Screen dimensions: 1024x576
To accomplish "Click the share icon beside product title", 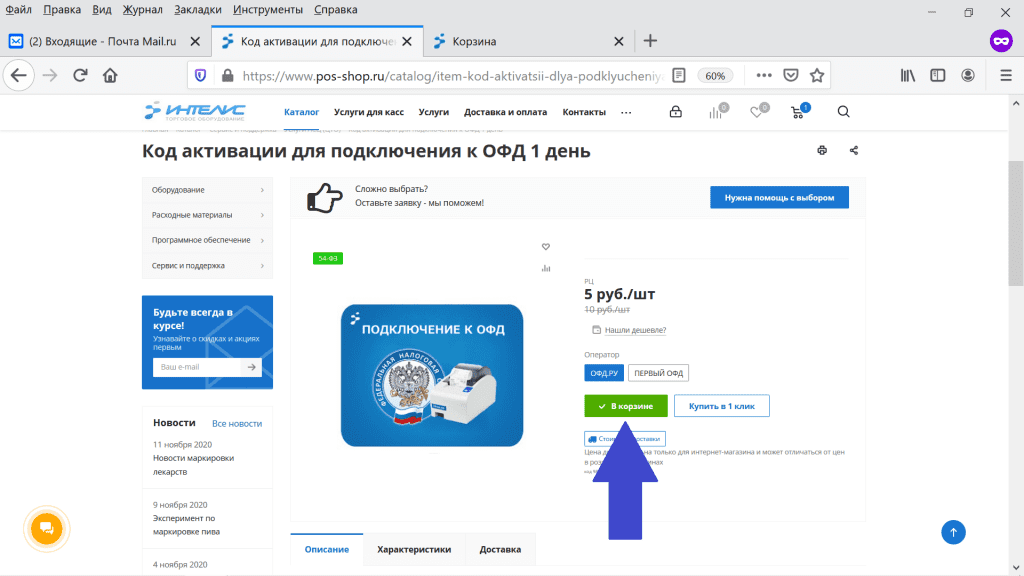I will 854,151.
